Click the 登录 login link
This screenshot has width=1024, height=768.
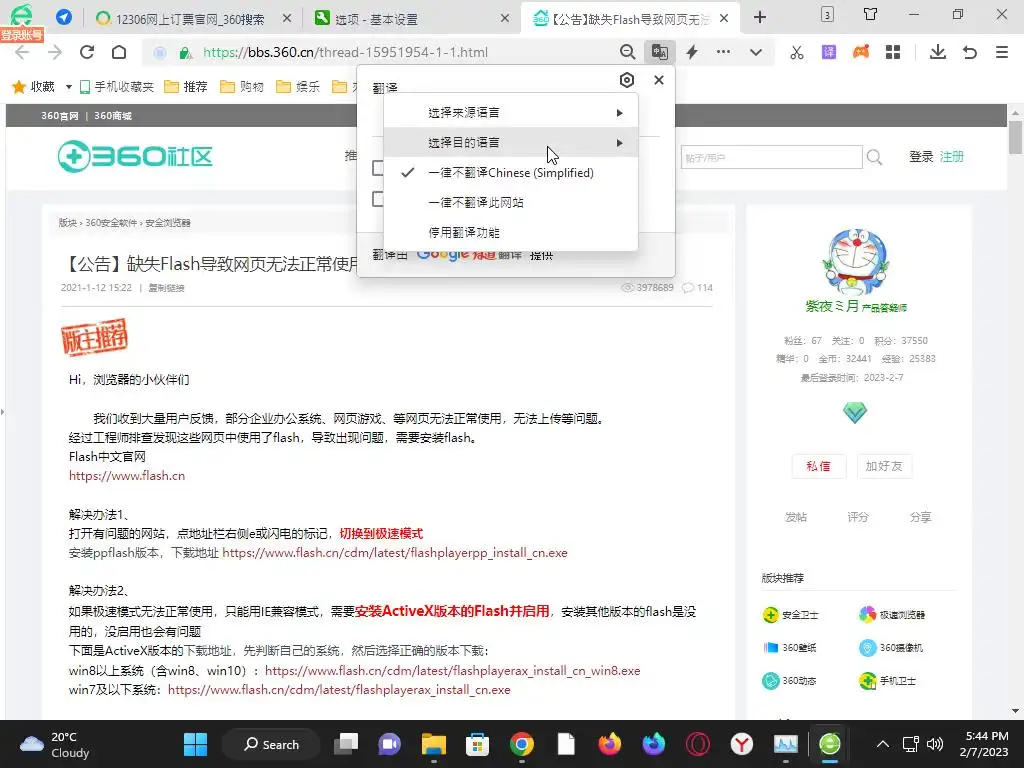[x=921, y=157]
